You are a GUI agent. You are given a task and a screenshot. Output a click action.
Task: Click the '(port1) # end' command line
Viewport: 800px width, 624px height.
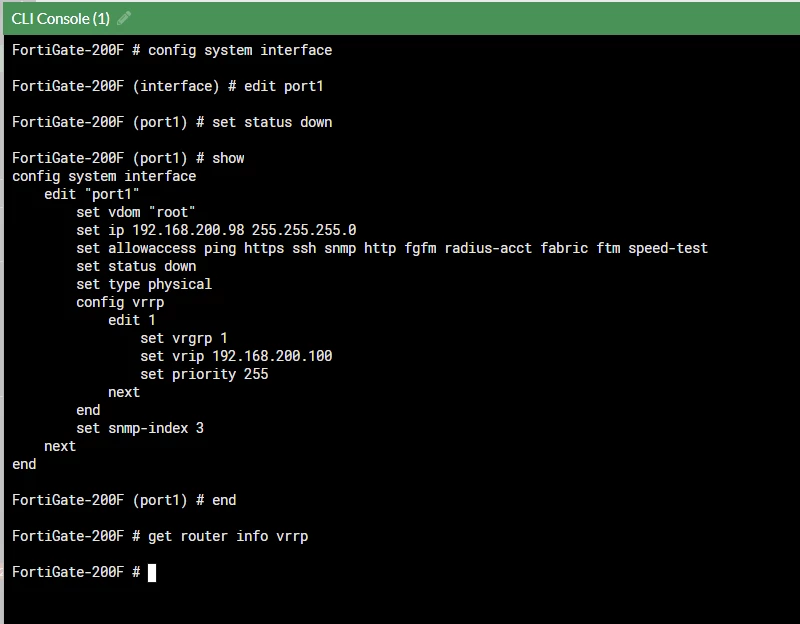pos(124,500)
